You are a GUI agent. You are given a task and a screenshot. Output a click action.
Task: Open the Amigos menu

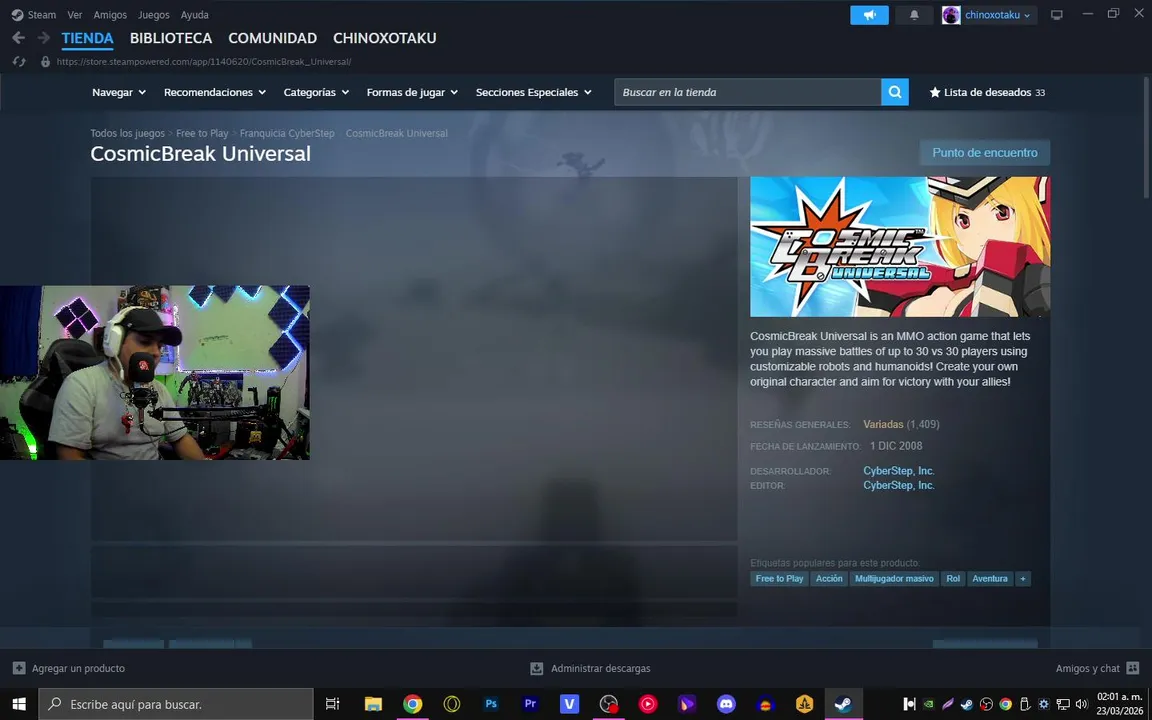coord(110,15)
